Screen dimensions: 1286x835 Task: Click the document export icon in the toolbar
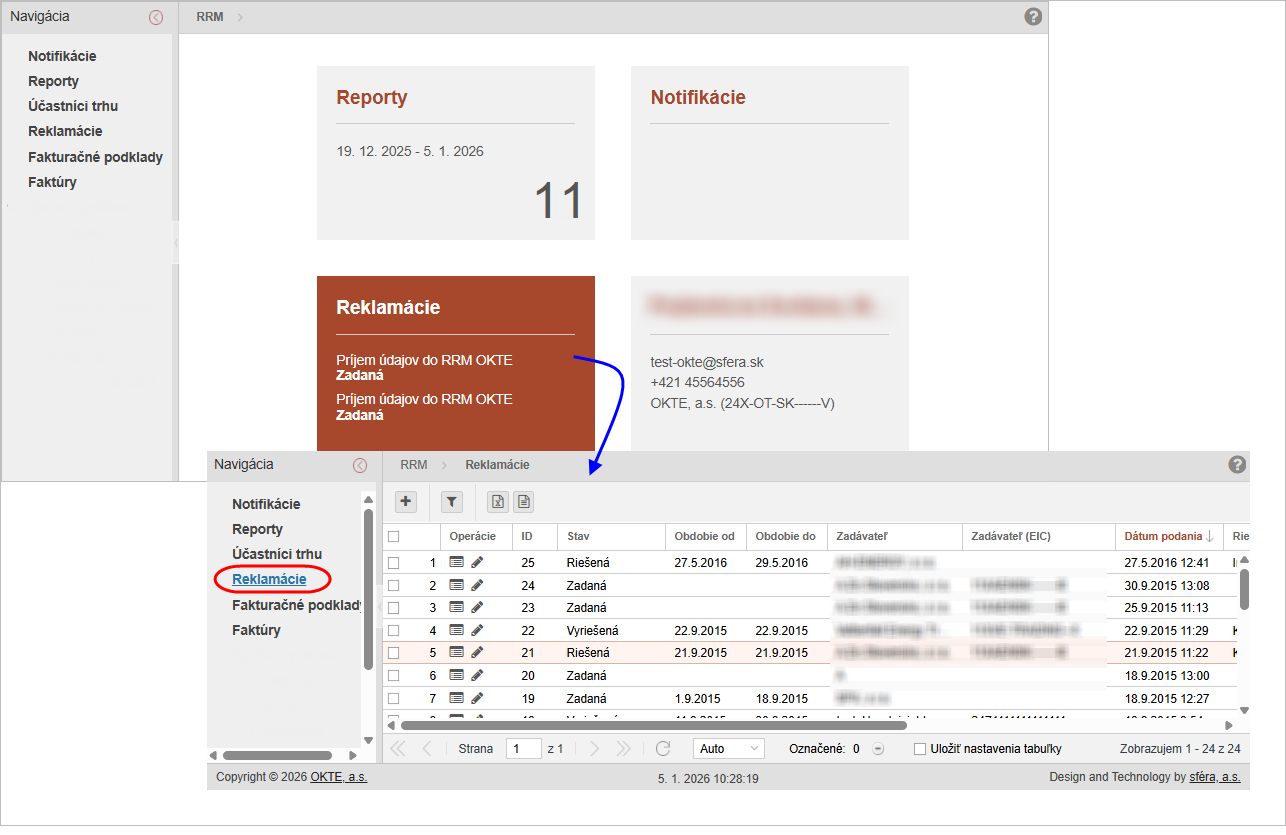524,502
